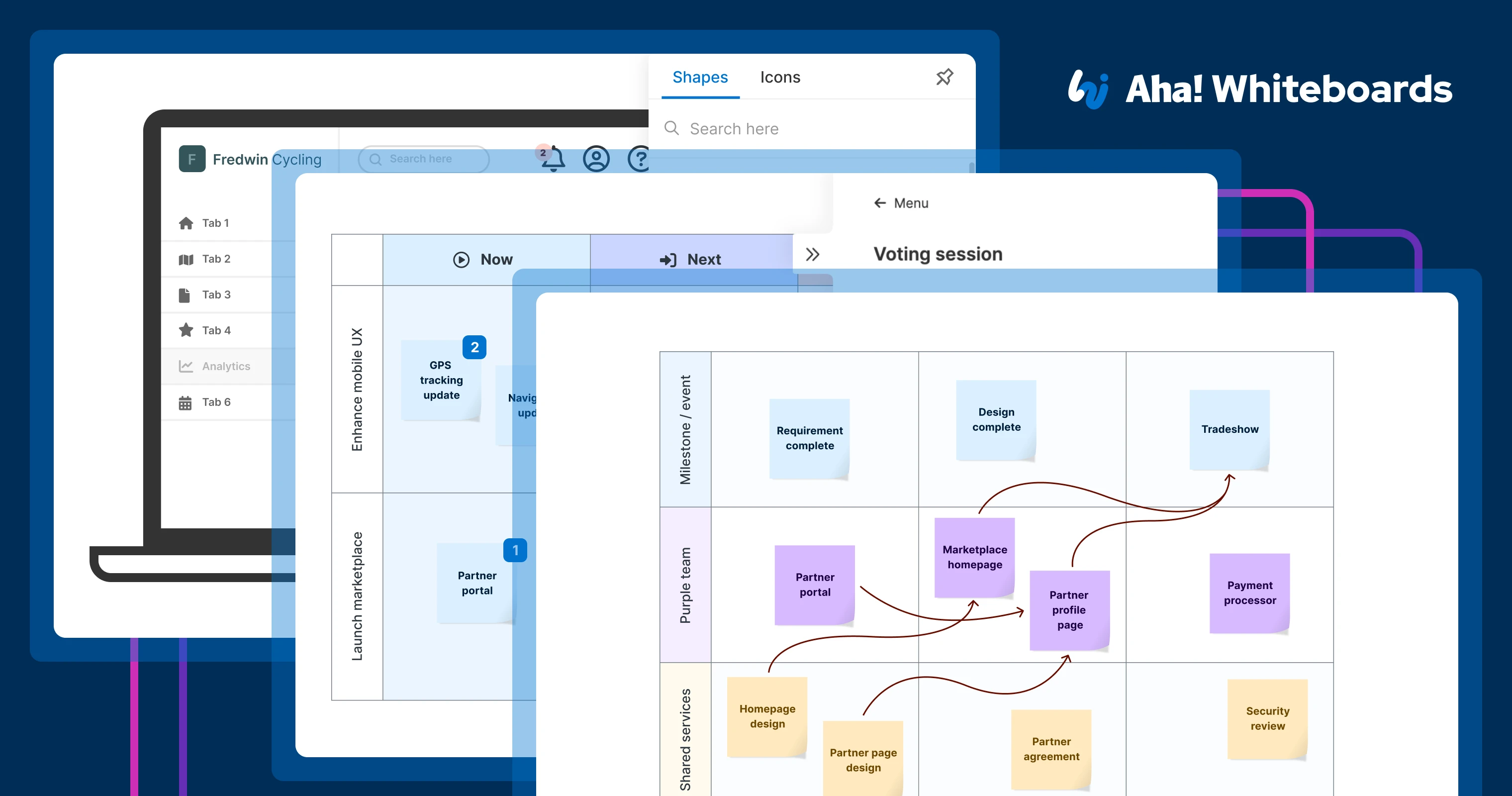Select the star icon beside Tab 4
The height and width of the screenshot is (796, 1512).
[x=186, y=330]
